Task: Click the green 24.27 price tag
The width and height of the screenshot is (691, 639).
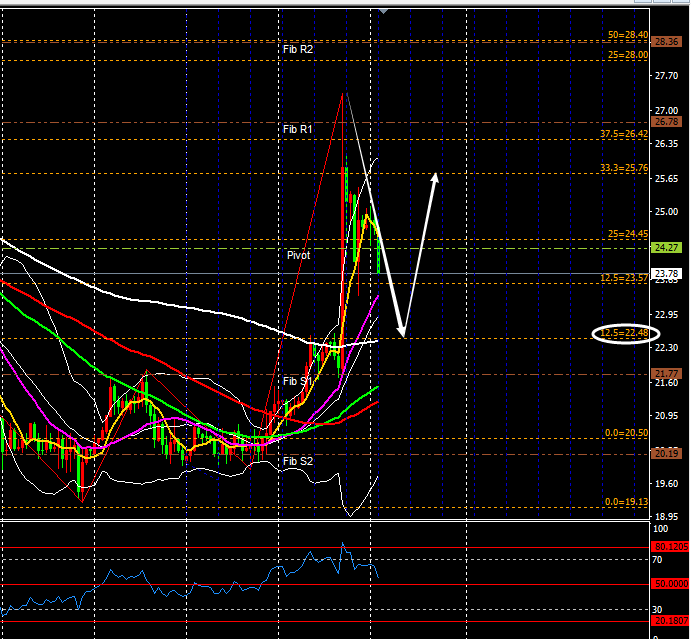Action: [666, 247]
